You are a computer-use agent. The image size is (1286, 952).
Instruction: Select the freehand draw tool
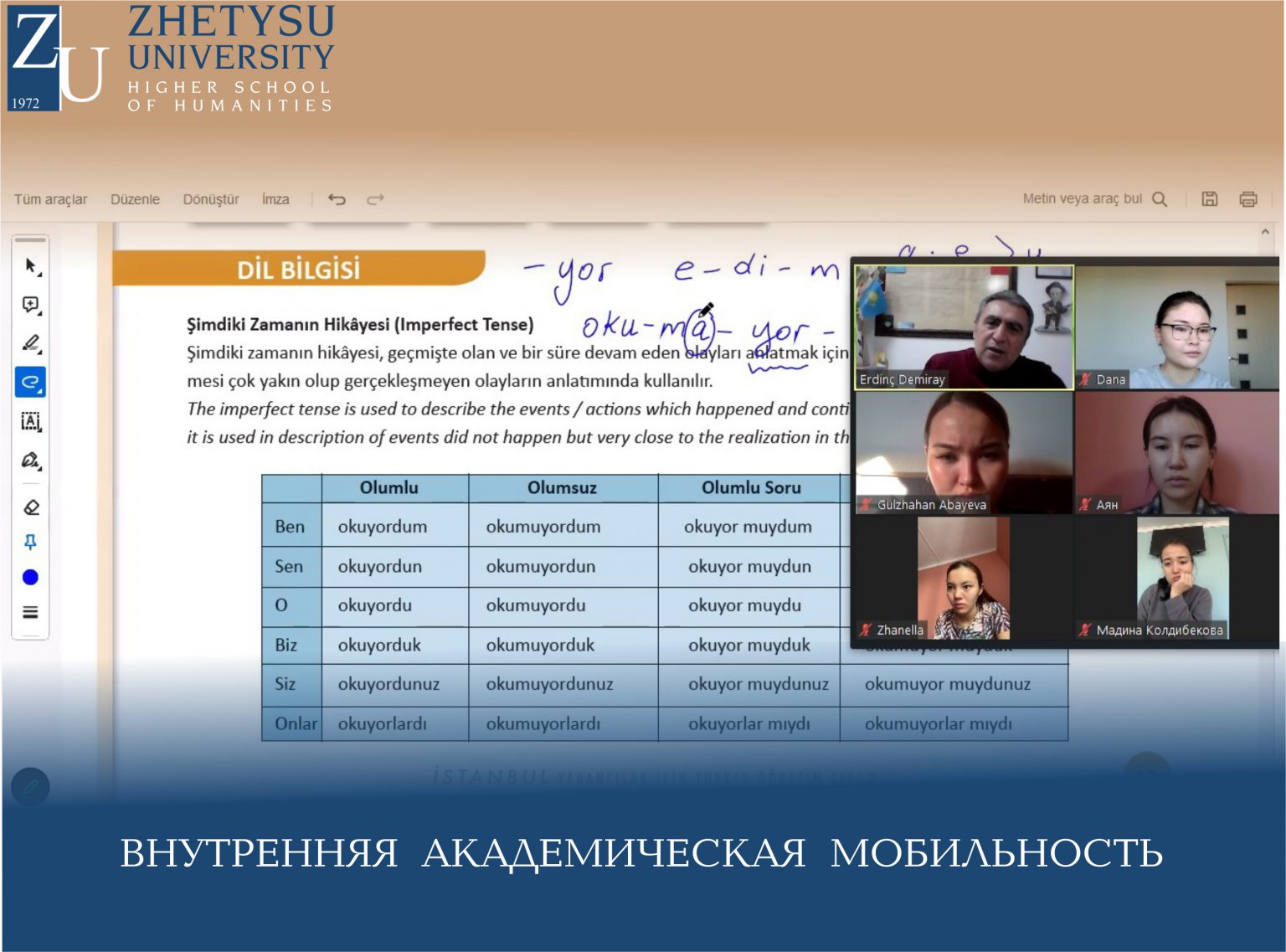[31, 382]
